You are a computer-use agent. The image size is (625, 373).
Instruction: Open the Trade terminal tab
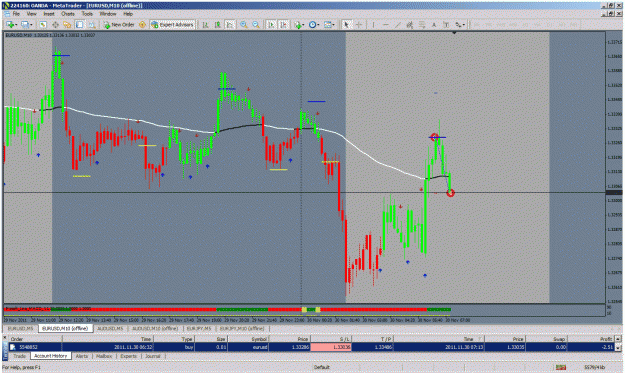click(x=19, y=356)
